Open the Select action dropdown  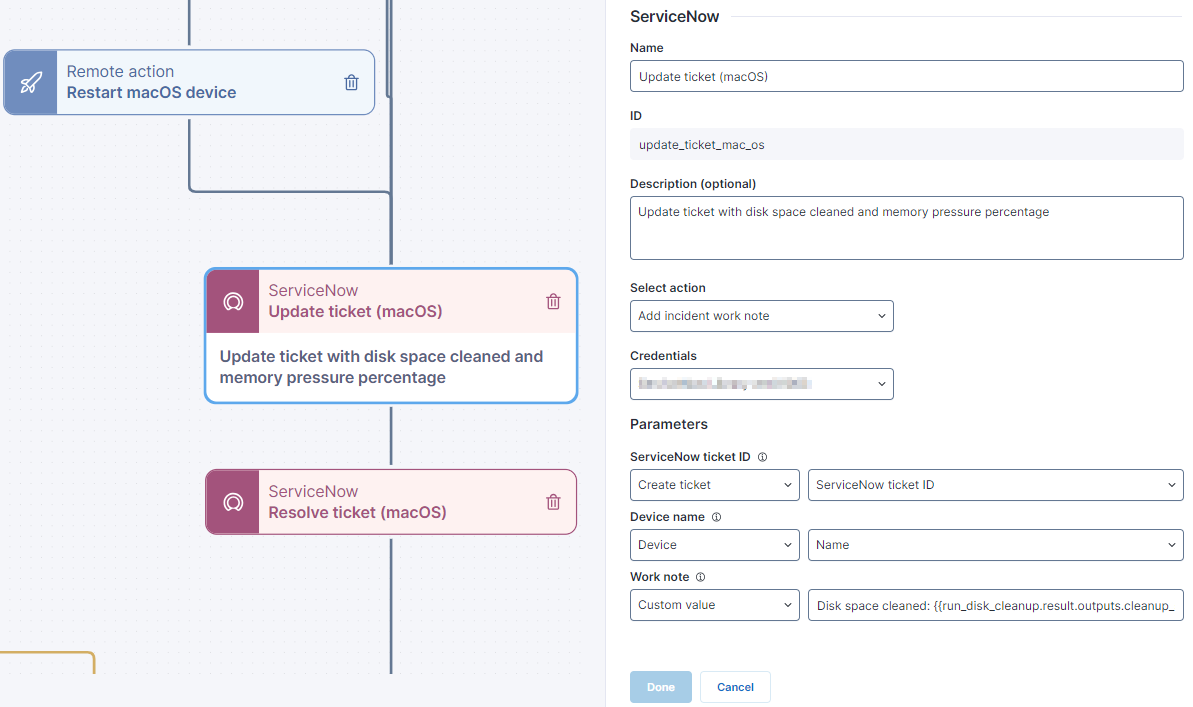[761, 316]
